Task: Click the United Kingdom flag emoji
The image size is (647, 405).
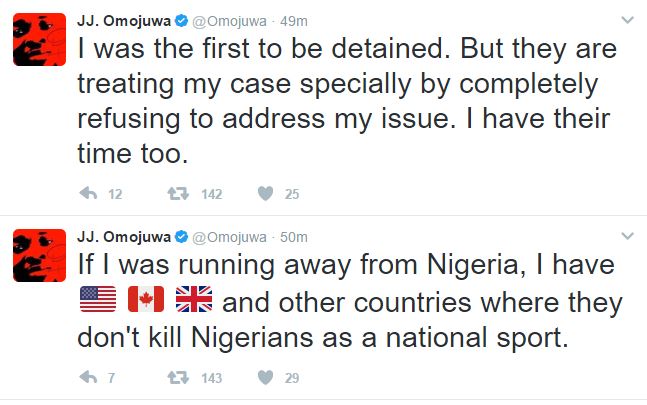Action: pyautogui.click(x=192, y=301)
